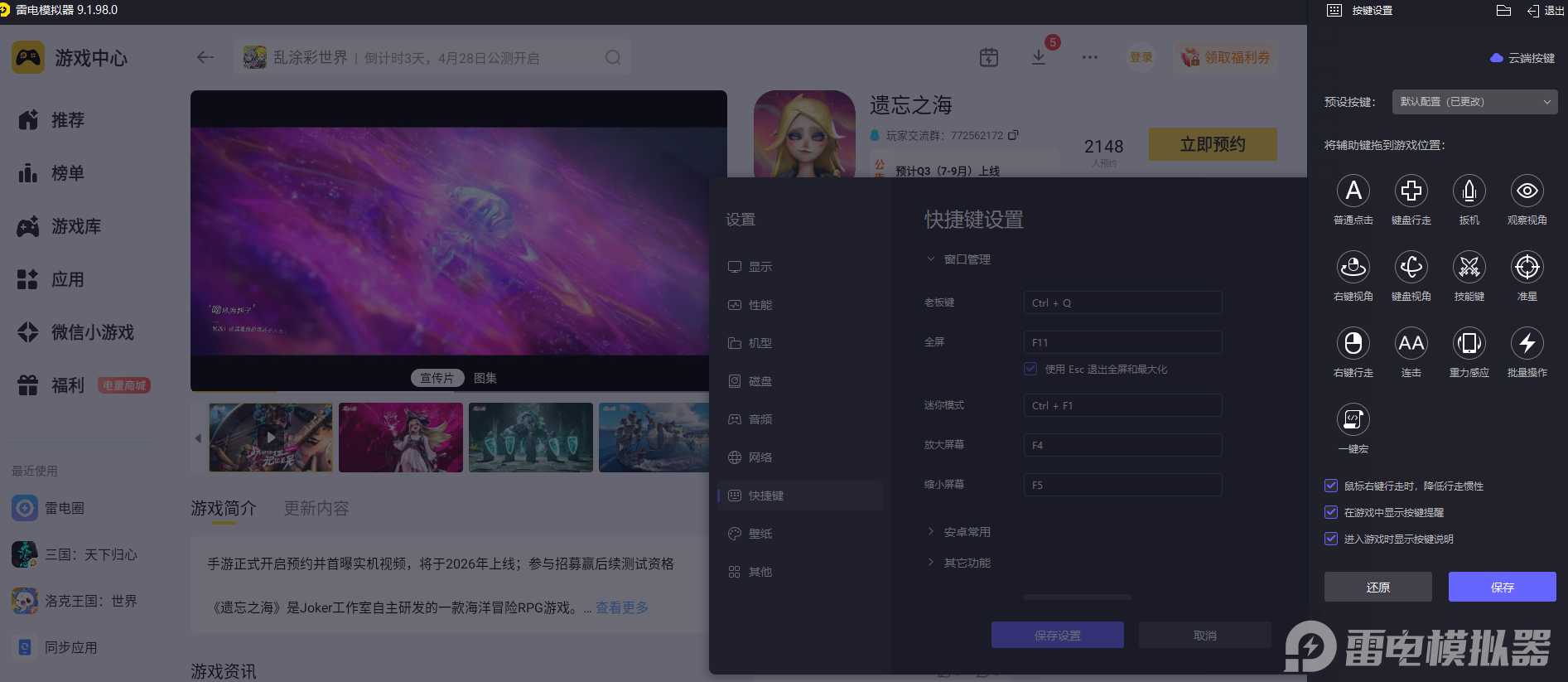Collapse the 窗口管理 section
1568x682 pixels.
pyautogui.click(x=966, y=259)
